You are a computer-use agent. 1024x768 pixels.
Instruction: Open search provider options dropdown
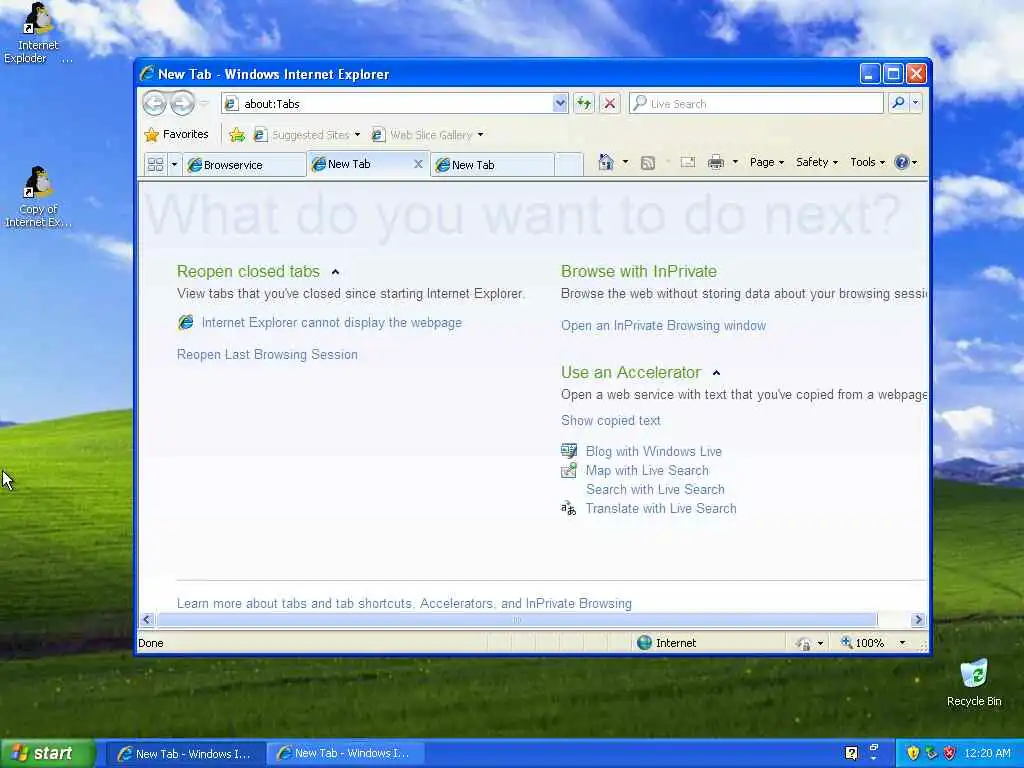916,103
